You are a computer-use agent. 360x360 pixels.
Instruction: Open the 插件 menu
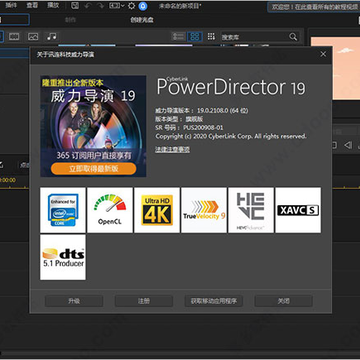click(x=11, y=5)
